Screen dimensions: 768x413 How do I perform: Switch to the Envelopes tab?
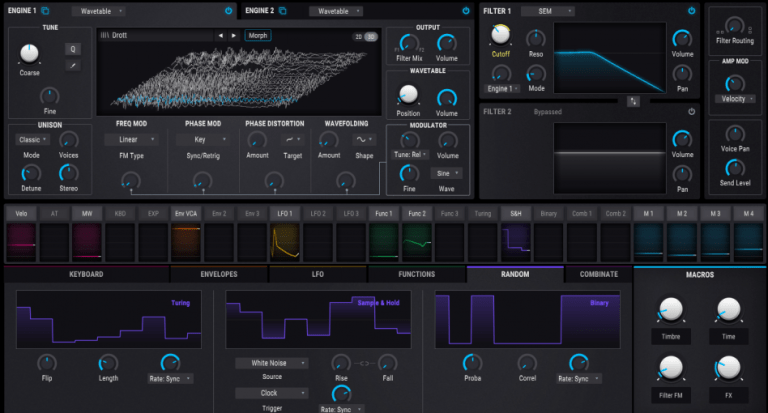pos(219,274)
